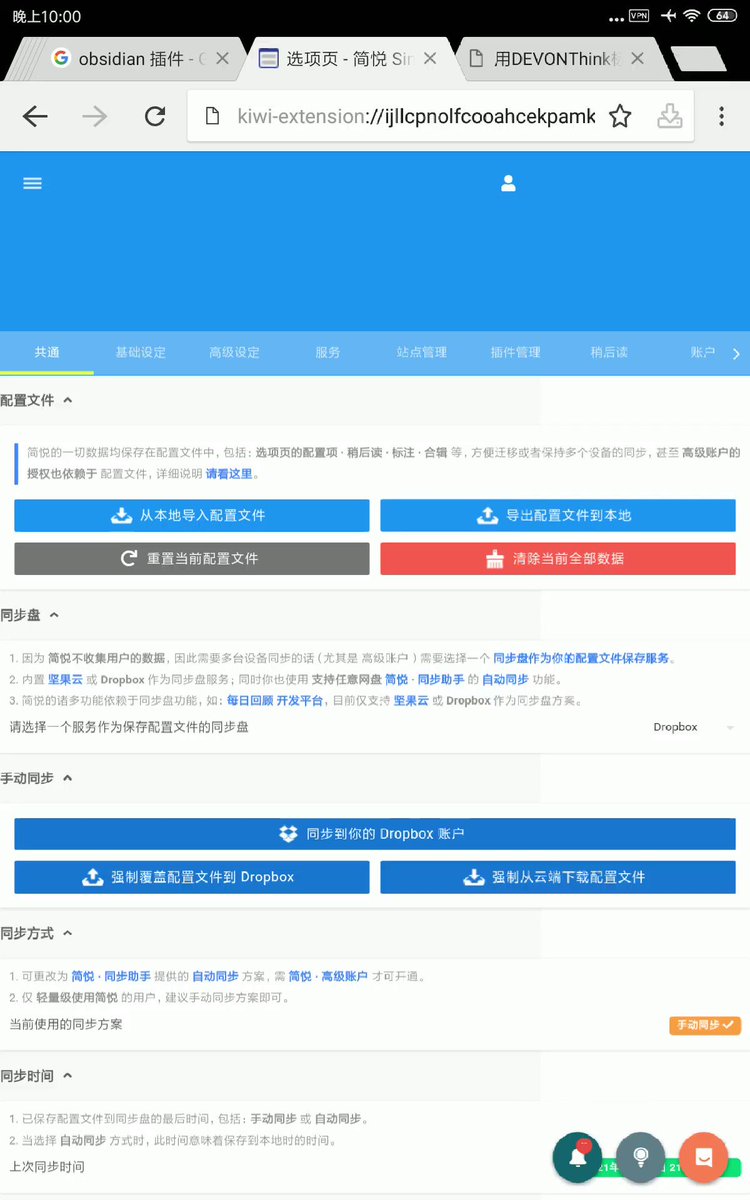The height and width of the screenshot is (1200, 750).
Task: Click 导出配置文件到本地 button
Action: [558, 516]
